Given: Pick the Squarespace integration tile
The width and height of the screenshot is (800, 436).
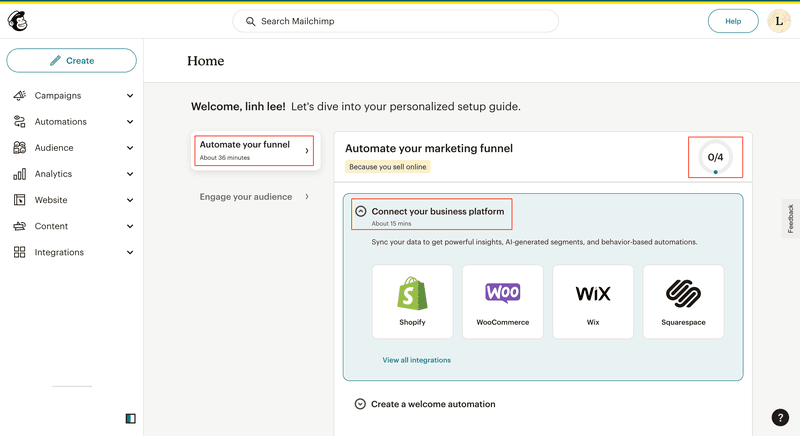Looking at the screenshot, I should tap(683, 301).
